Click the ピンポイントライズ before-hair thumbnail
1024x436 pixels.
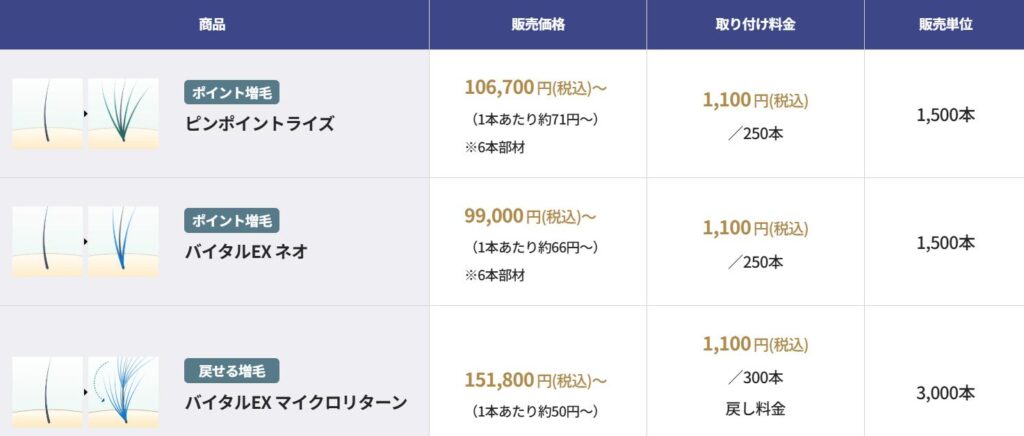(x=47, y=114)
